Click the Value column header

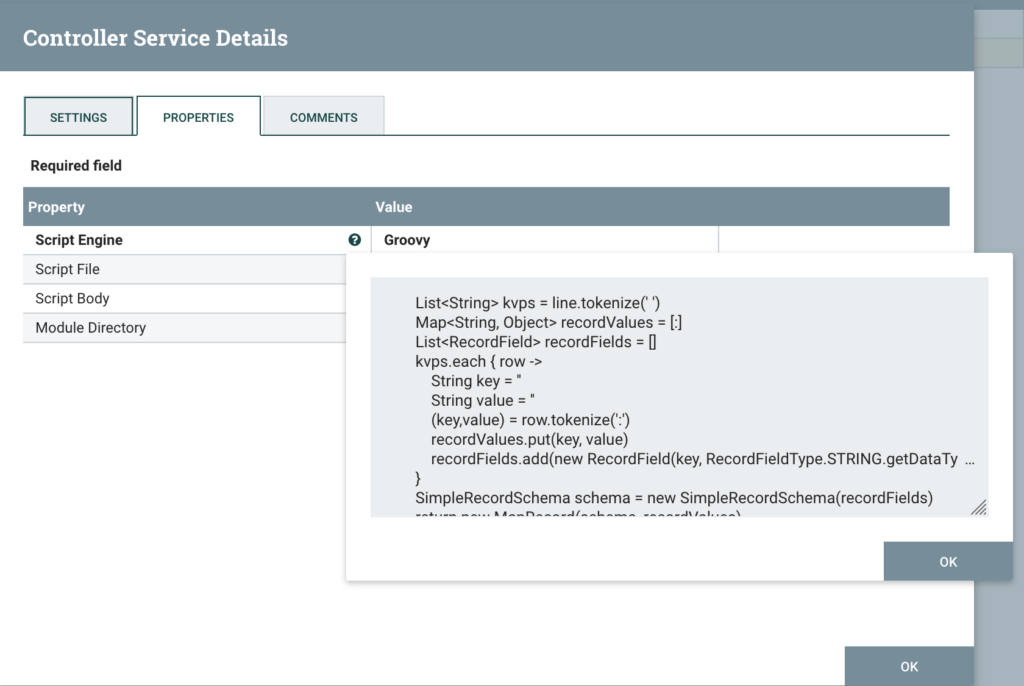point(394,207)
